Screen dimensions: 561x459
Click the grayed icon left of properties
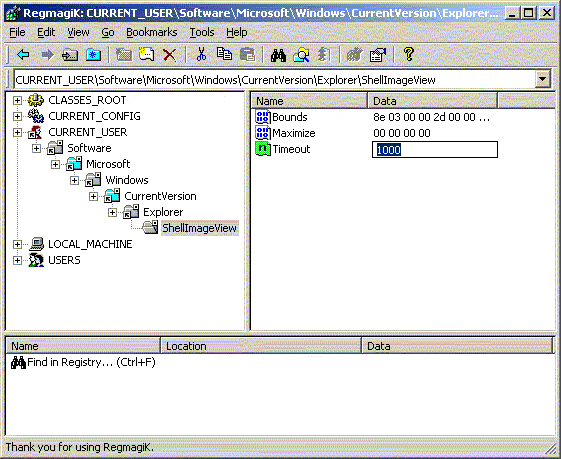click(355, 55)
